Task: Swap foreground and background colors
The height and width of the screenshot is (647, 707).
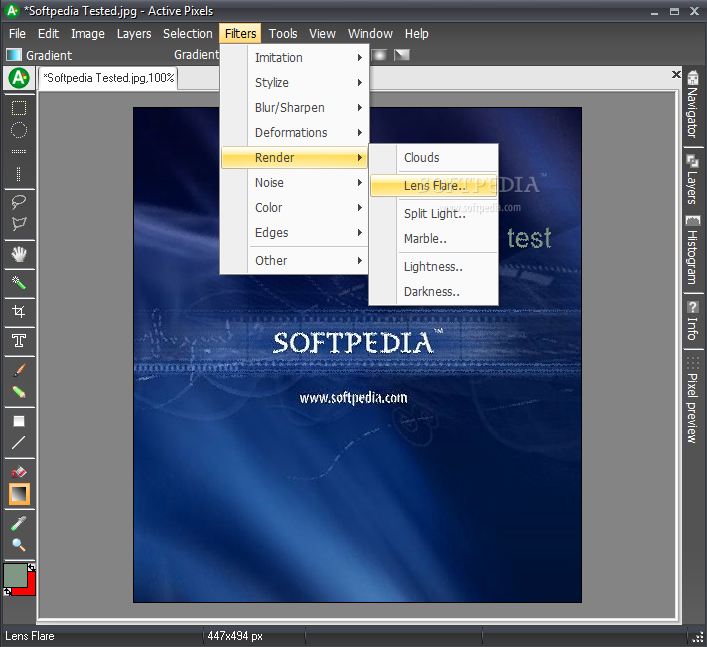Action: (32, 568)
